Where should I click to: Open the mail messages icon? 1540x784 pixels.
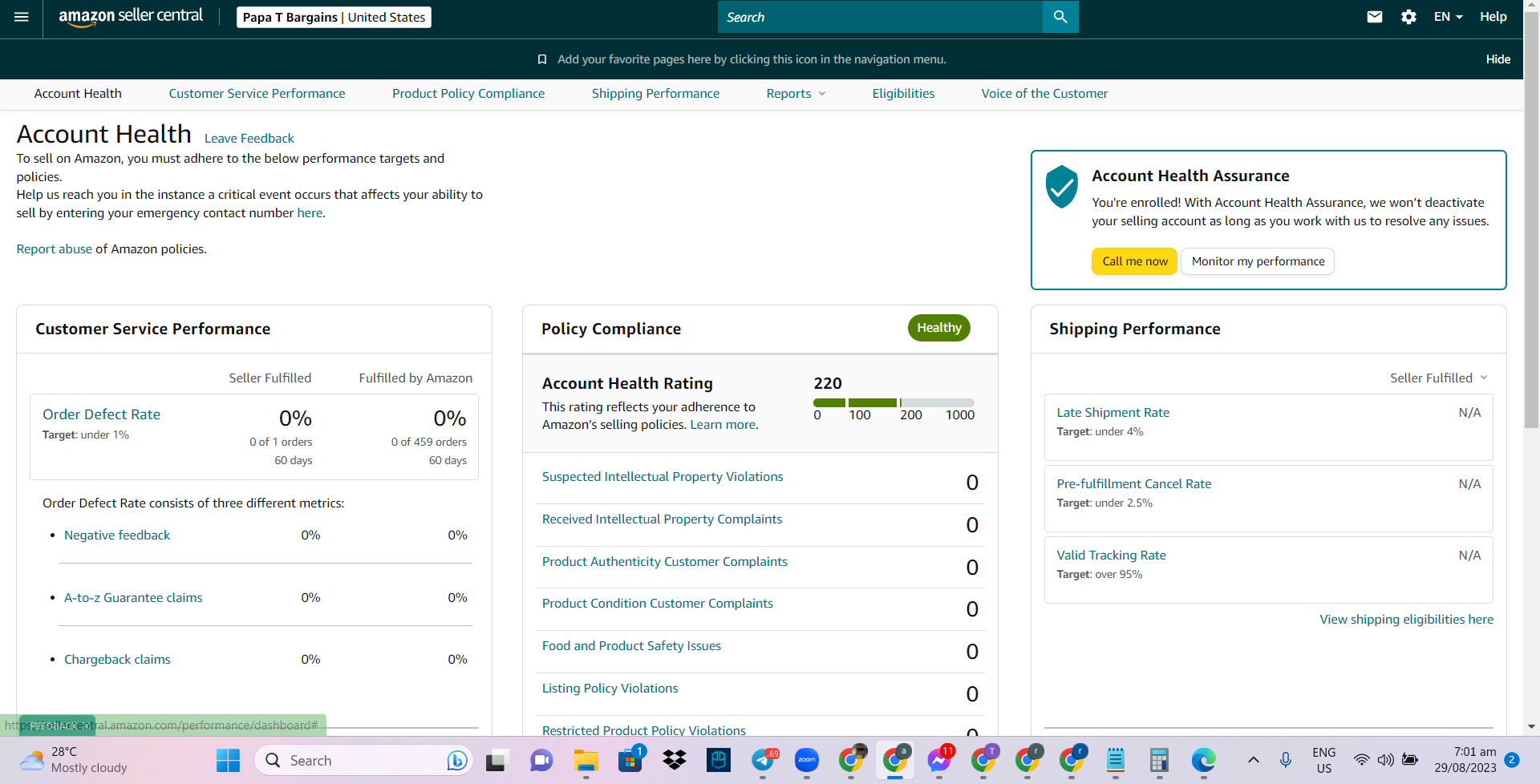pyautogui.click(x=1375, y=17)
